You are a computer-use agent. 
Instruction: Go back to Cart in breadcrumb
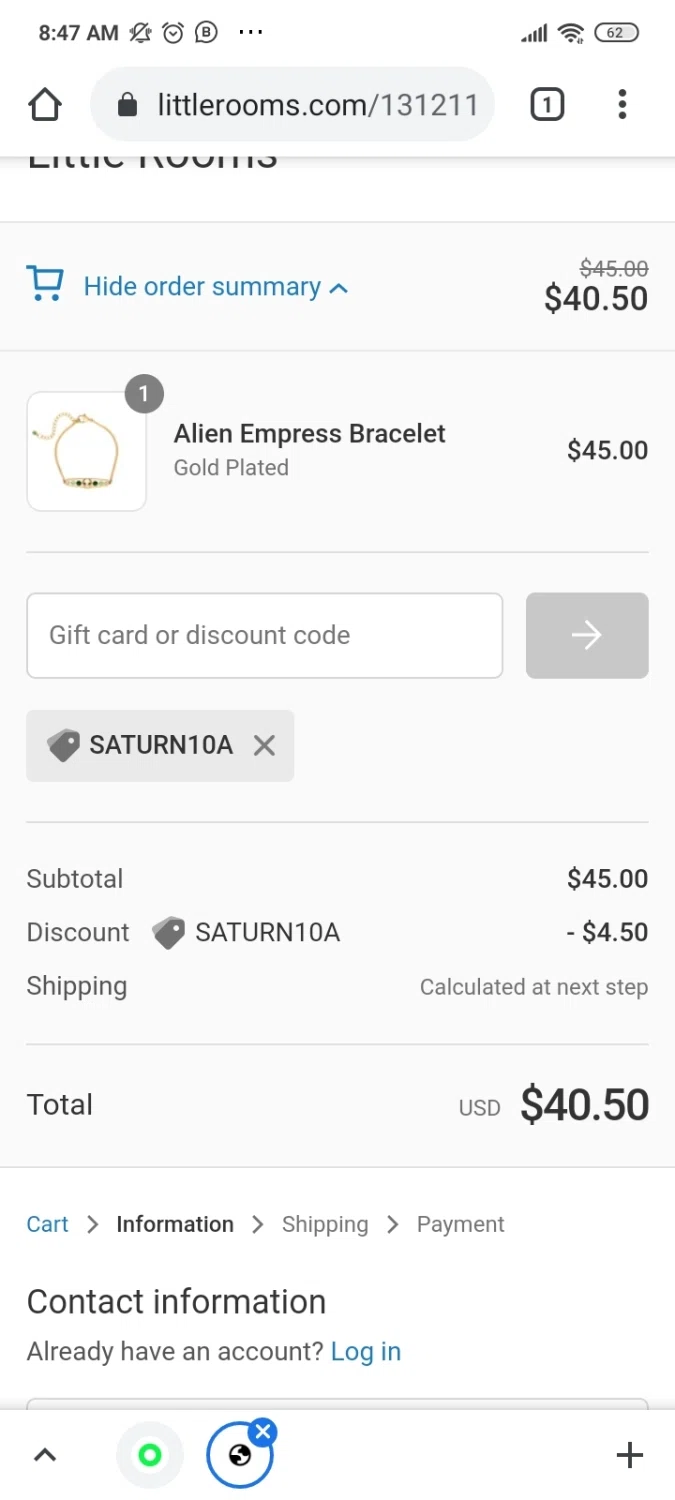tap(47, 1224)
